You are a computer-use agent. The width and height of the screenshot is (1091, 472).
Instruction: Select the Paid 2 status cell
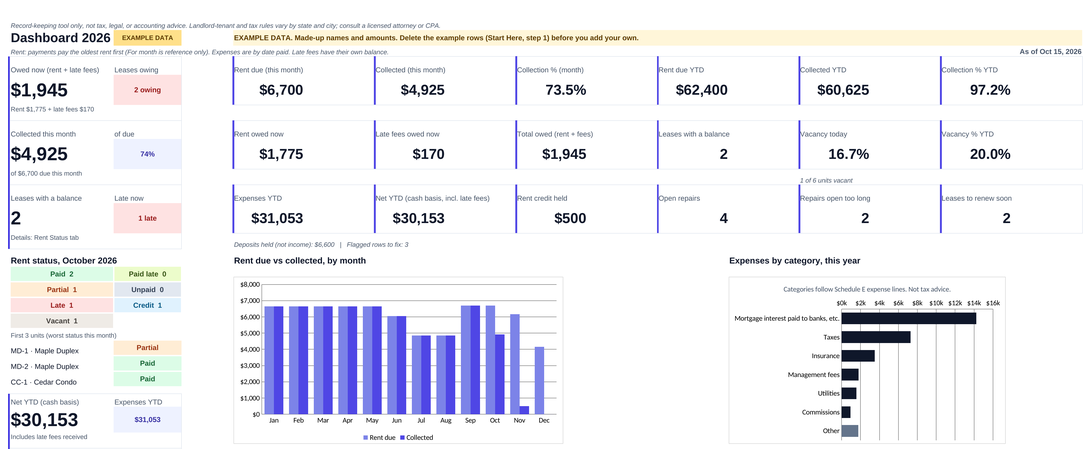(61, 274)
